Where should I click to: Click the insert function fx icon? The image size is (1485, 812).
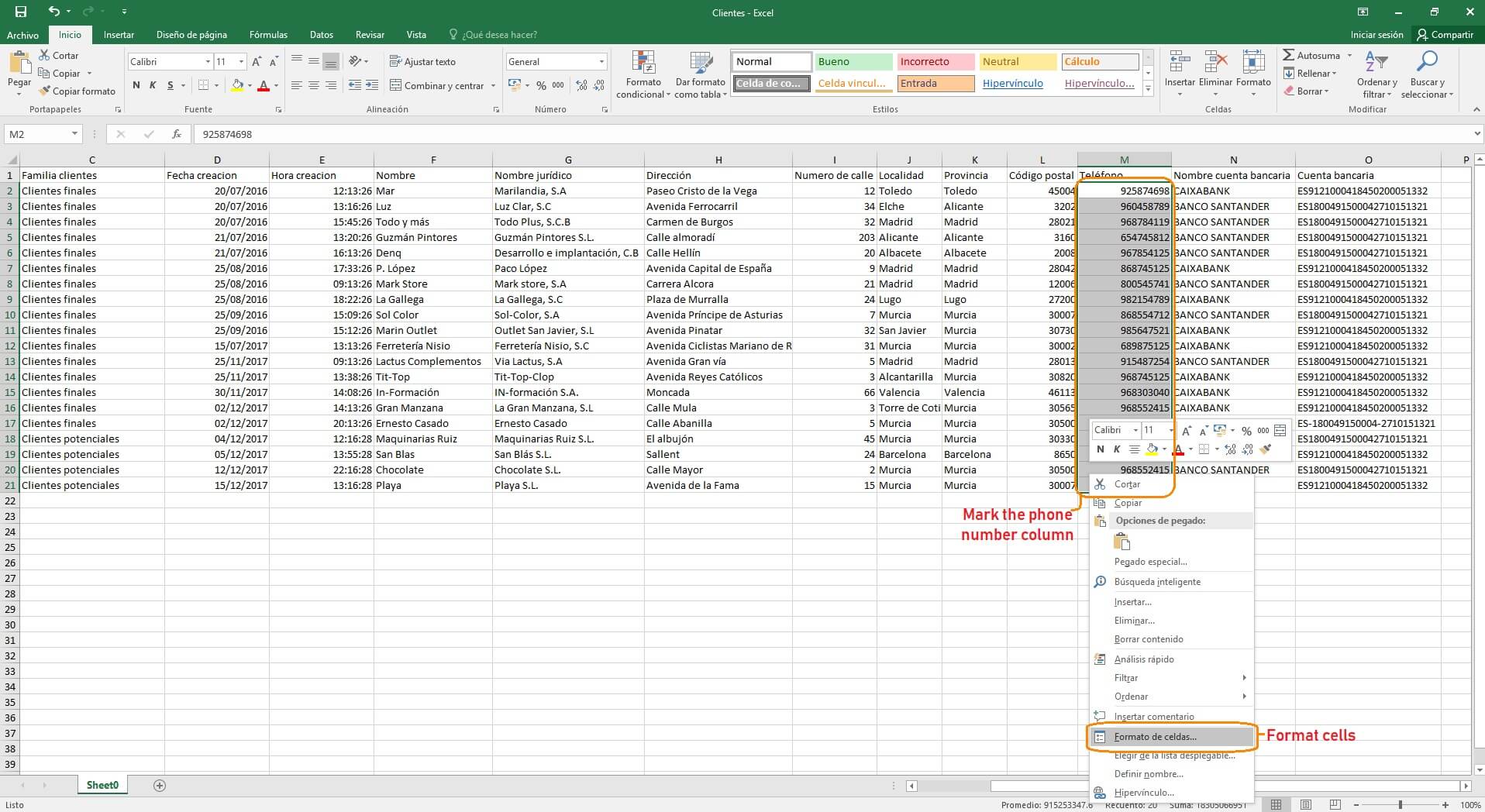click(177, 134)
